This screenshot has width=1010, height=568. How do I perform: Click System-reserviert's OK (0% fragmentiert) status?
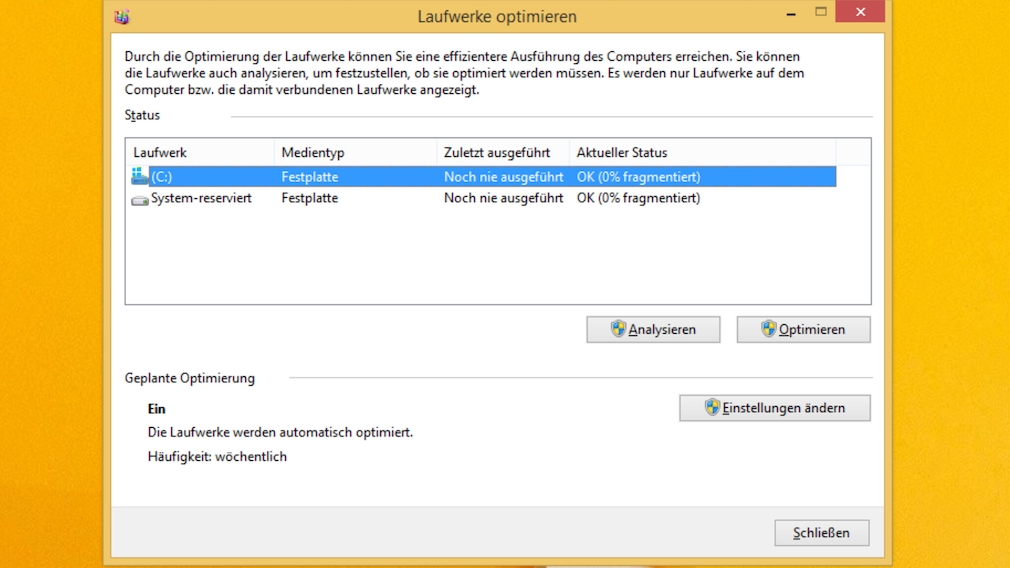coord(638,198)
